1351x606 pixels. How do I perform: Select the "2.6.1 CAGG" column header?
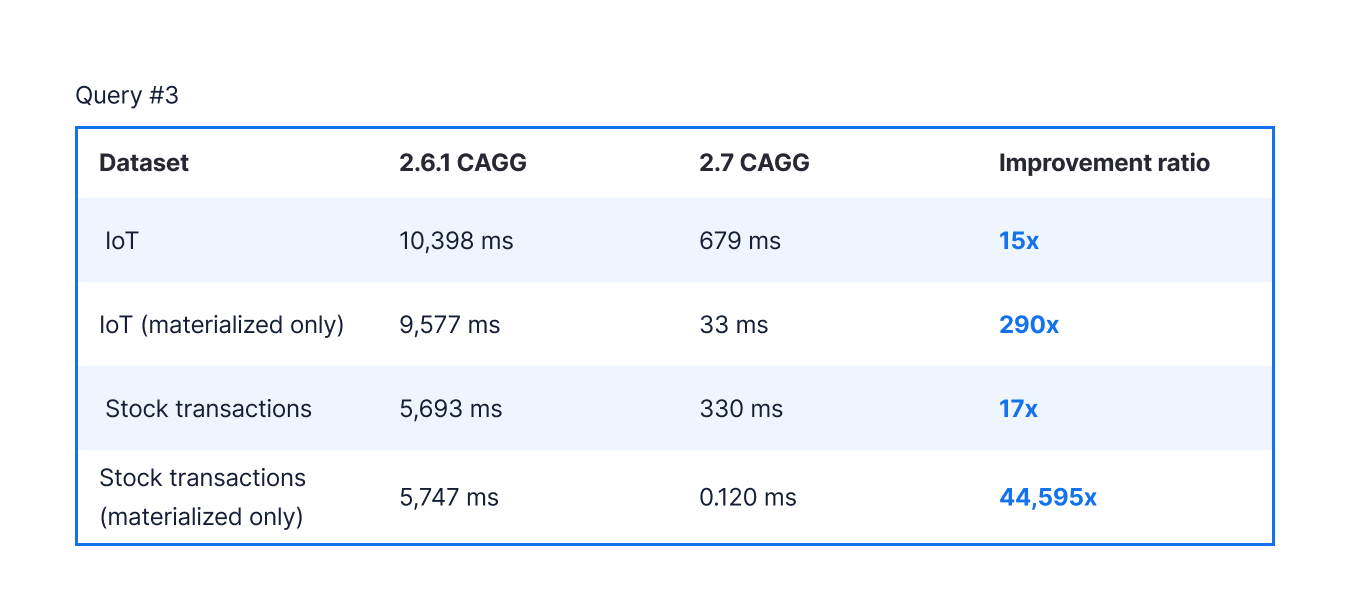pos(462,163)
